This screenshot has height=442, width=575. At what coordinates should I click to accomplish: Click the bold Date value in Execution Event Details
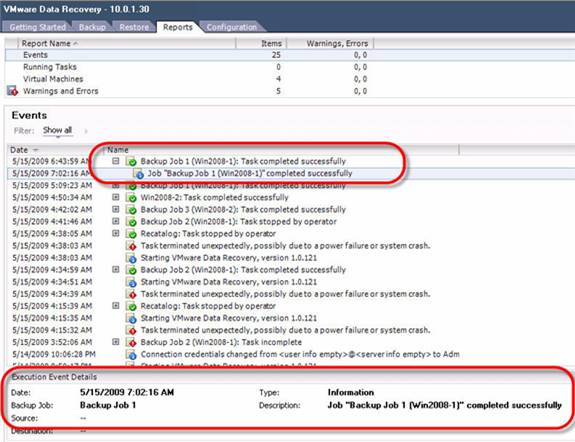click(x=127, y=392)
